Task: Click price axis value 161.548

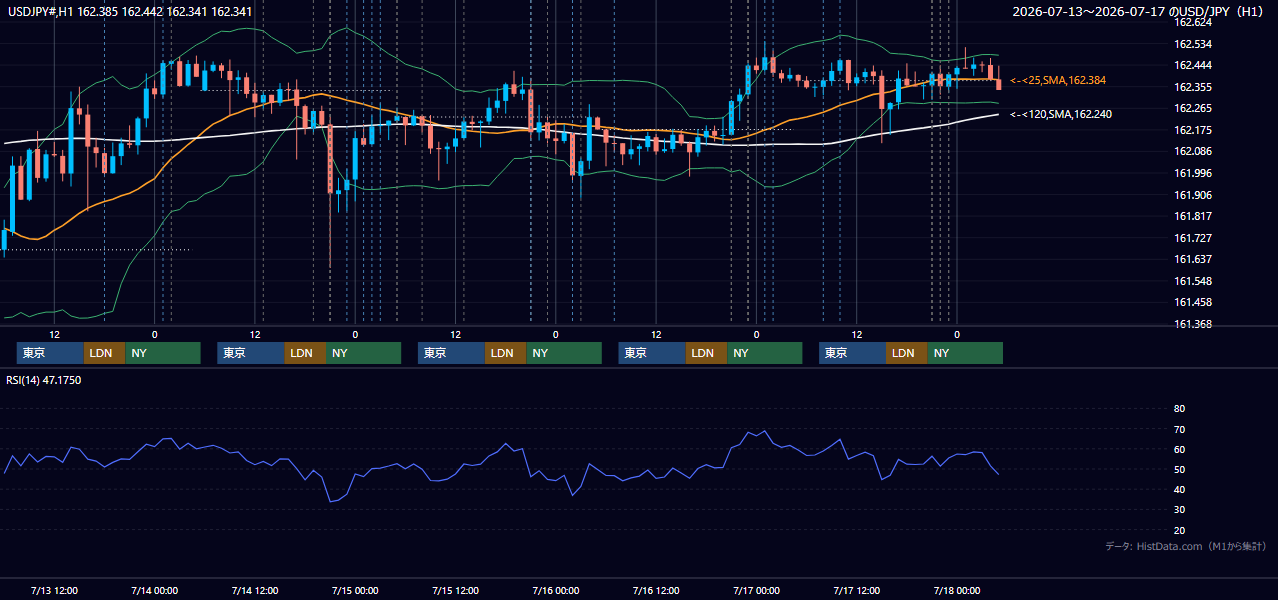Action: click(1192, 281)
